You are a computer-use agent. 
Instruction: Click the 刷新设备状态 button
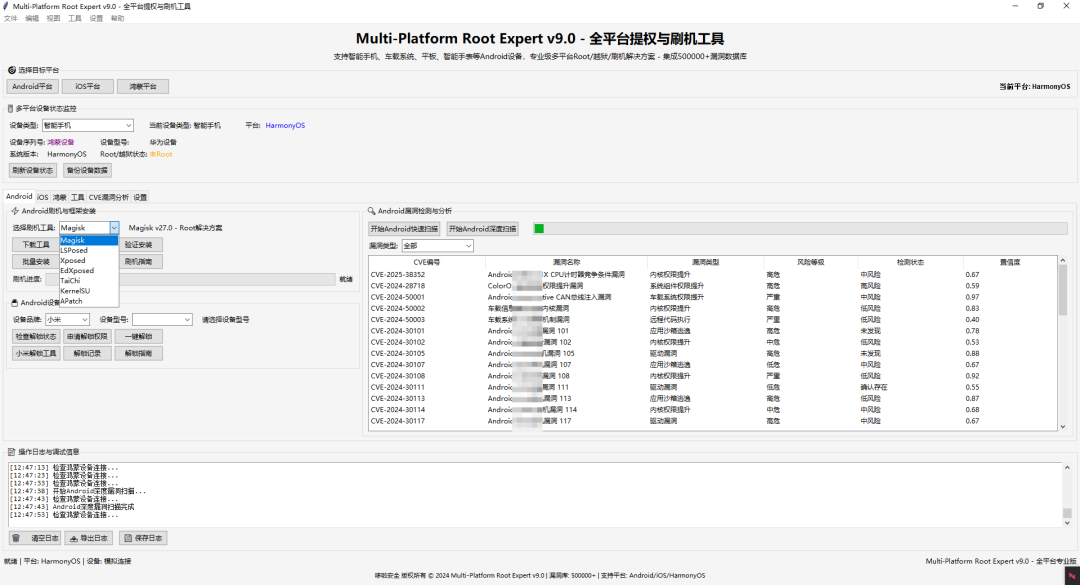pyautogui.click(x=32, y=170)
